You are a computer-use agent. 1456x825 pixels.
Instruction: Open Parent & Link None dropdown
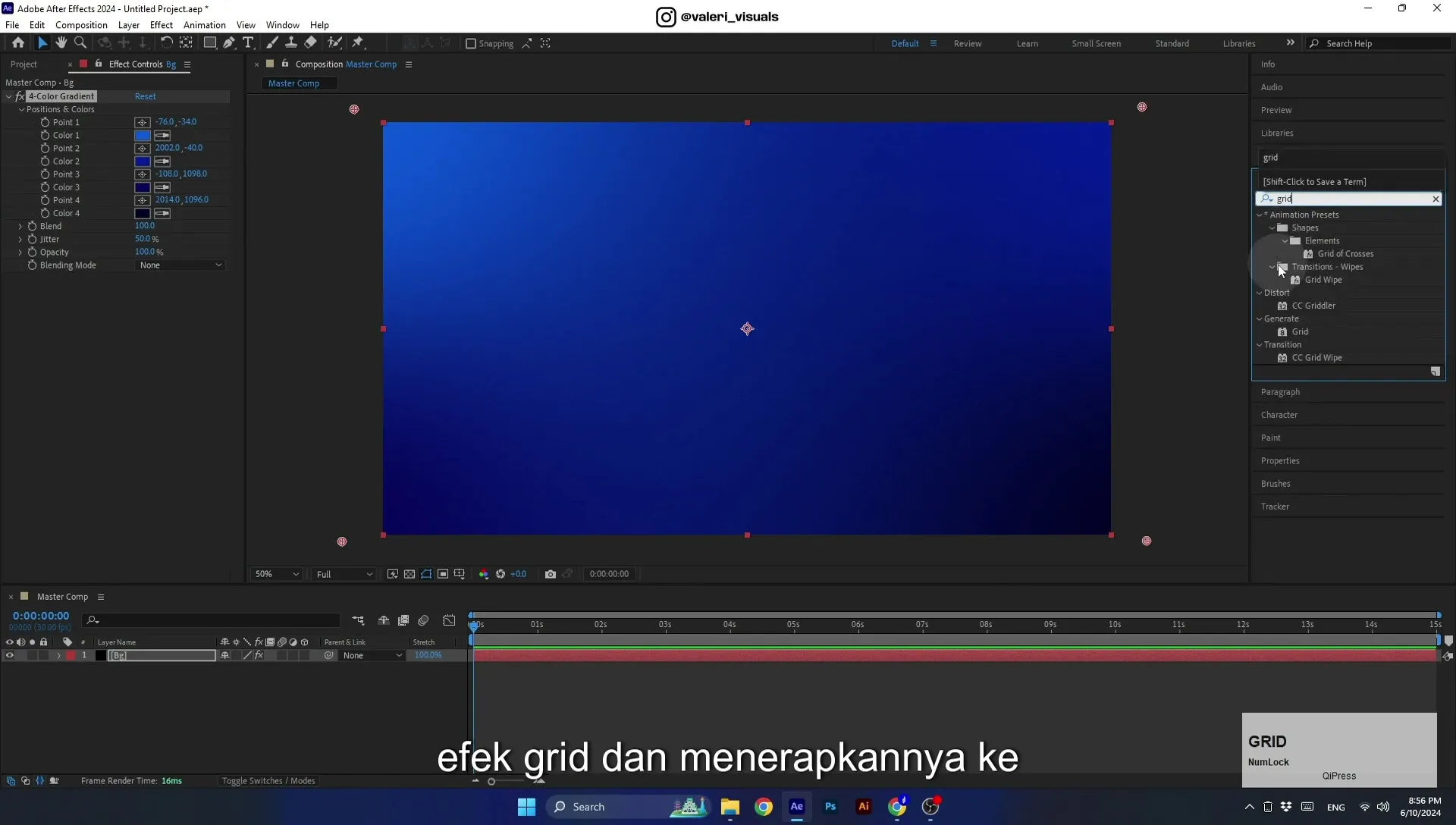coord(372,655)
